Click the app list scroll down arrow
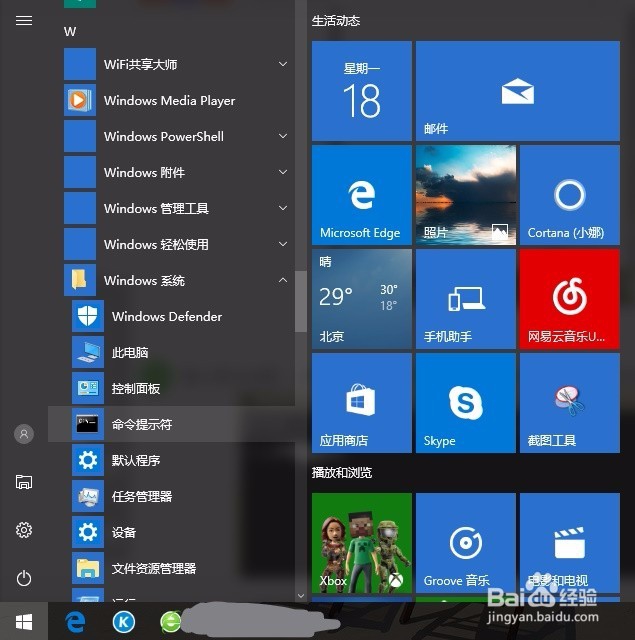Screen dimensions: 635x640 (301, 596)
